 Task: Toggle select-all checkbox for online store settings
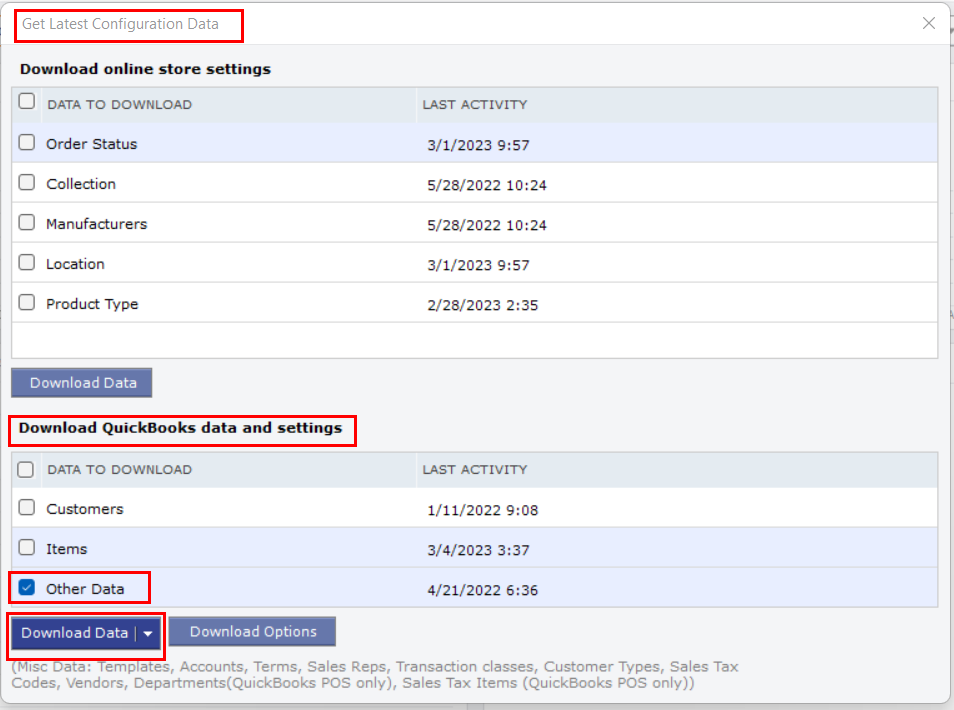pyautogui.click(x=27, y=102)
